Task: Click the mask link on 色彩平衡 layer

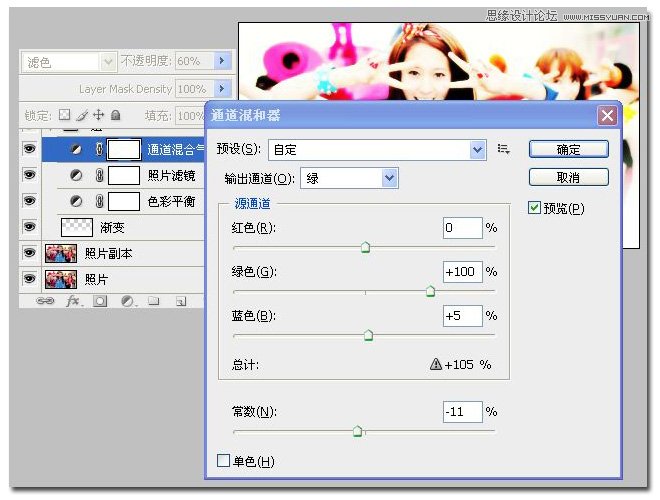Action: pos(99,201)
